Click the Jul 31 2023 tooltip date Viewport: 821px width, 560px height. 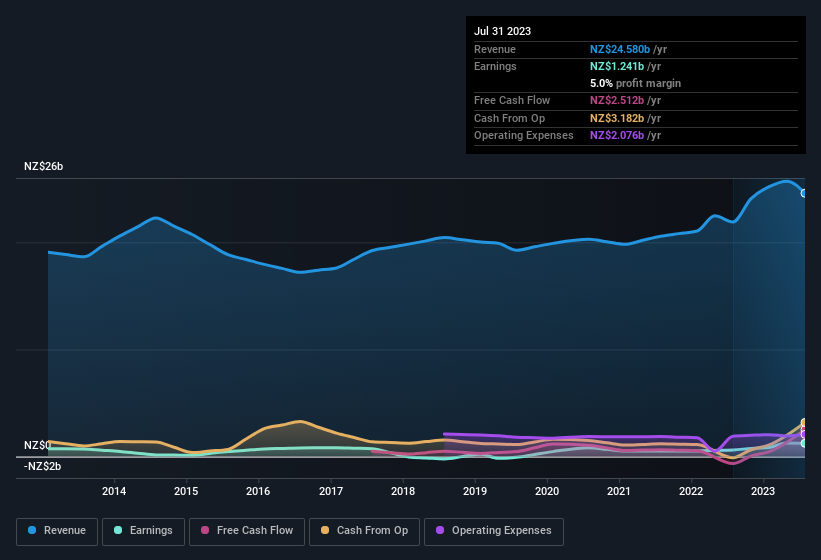[x=503, y=31]
